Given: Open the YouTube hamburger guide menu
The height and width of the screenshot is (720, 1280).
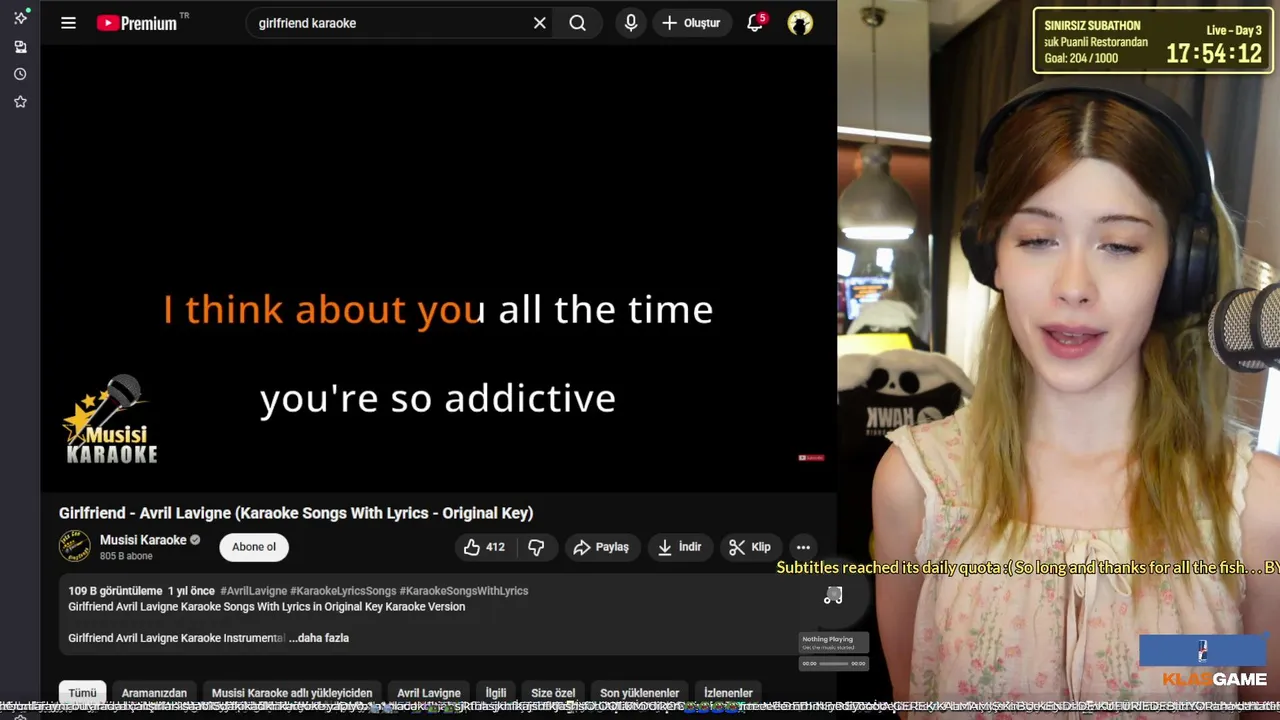Looking at the screenshot, I should 68,23.
